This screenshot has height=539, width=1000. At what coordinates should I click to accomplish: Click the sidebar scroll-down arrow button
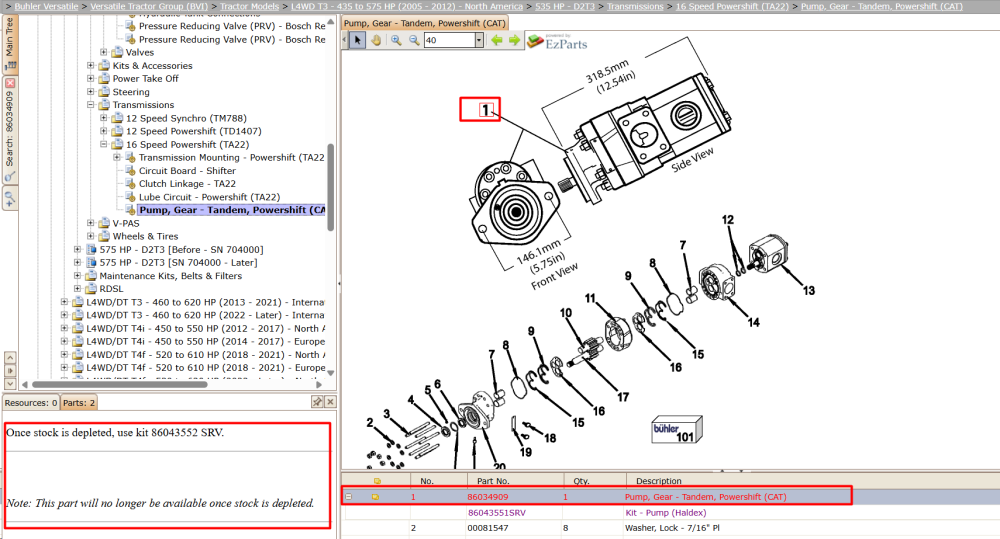(10, 383)
